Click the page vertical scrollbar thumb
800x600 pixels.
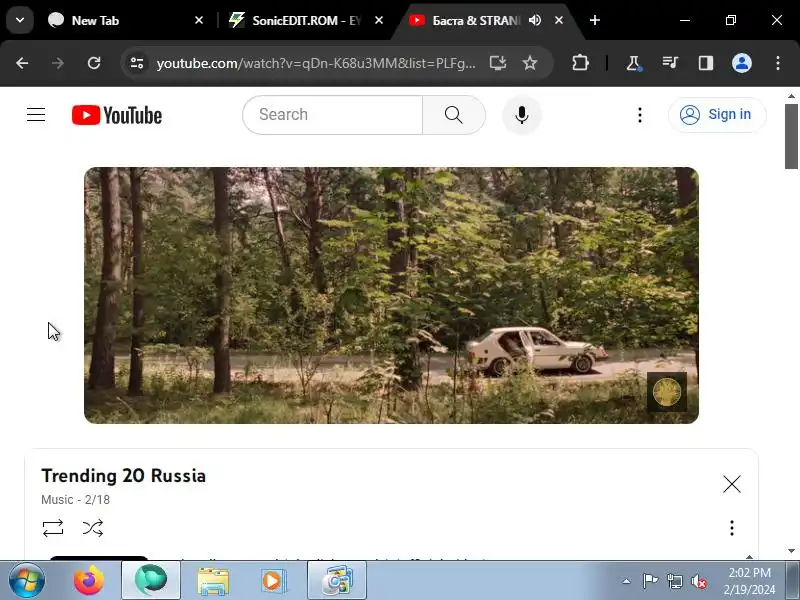[791, 136]
